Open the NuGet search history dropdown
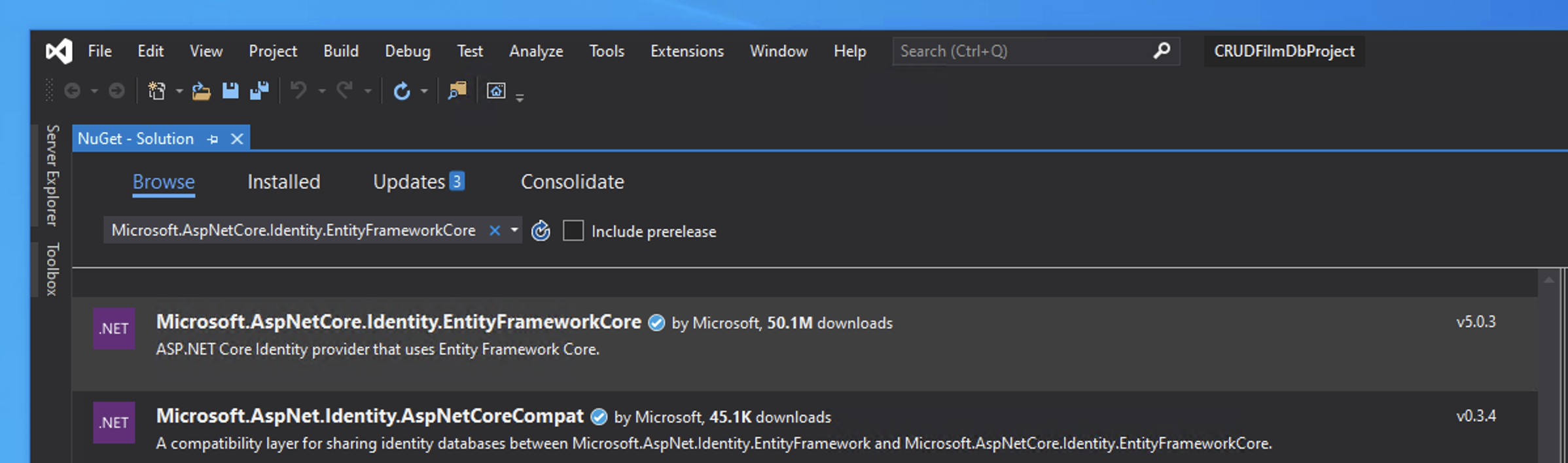Screen dimensions: 1568x463 514,230
